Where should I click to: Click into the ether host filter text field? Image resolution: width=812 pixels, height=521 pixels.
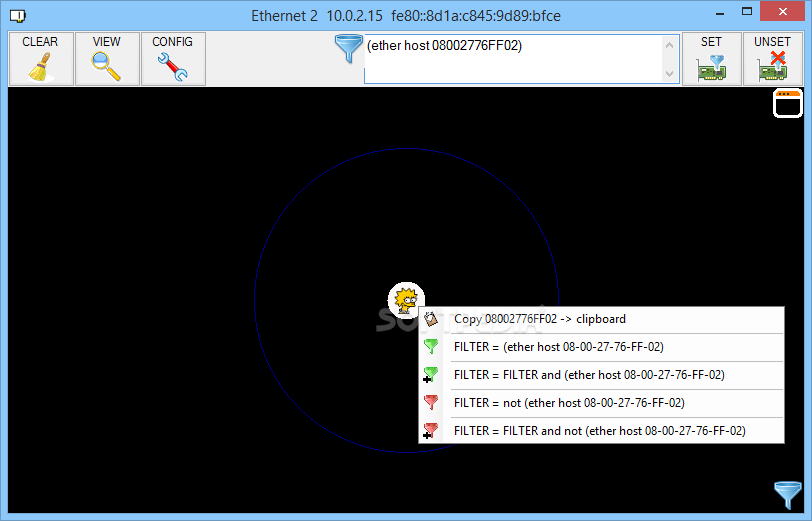513,59
